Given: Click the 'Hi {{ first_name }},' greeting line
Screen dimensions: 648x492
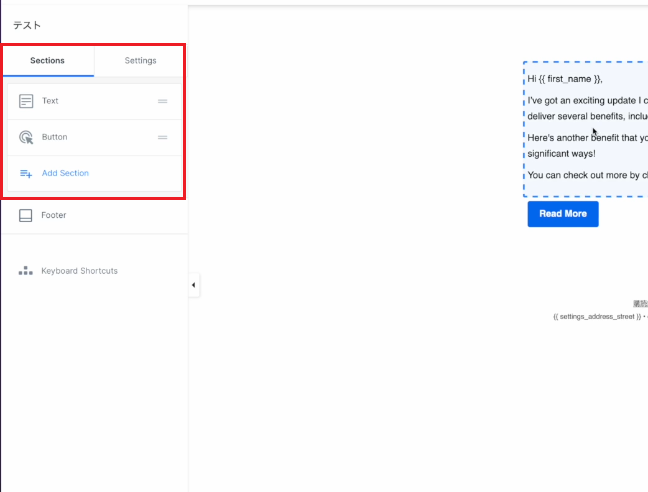Looking at the screenshot, I should [565, 79].
